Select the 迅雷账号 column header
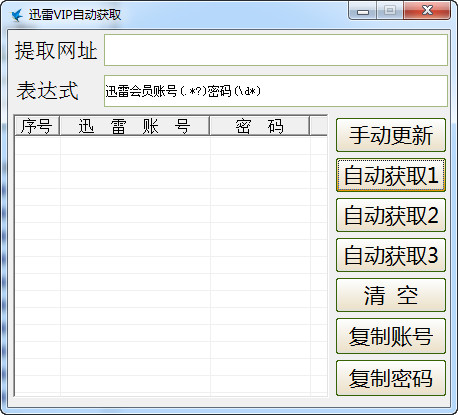The width and height of the screenshot is (458, 415). tap(134, 126)
